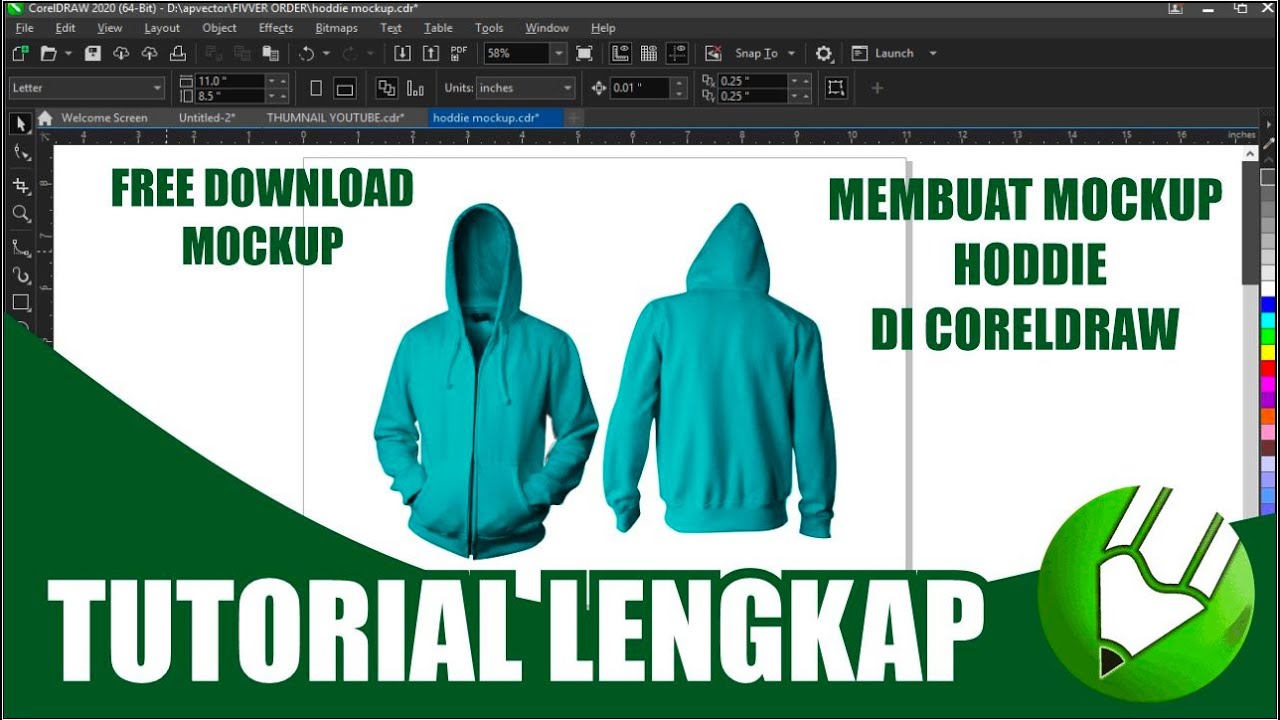The image size is (1280, 720).
Task: Open the Layout menu
Action: click(162, 28)
